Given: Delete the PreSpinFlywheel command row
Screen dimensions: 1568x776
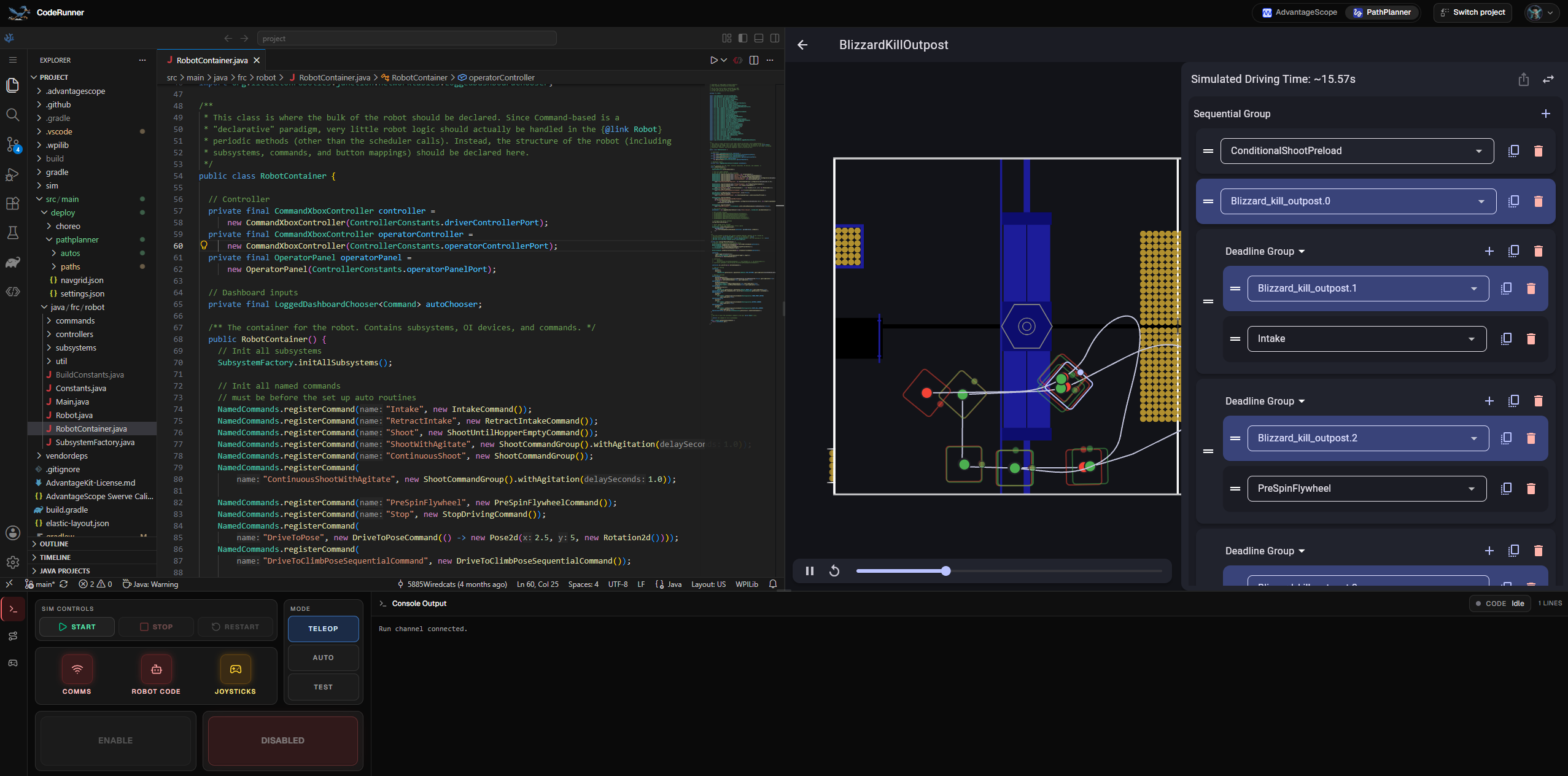Looking at the screenshot, I should (x=1531, y=489).
